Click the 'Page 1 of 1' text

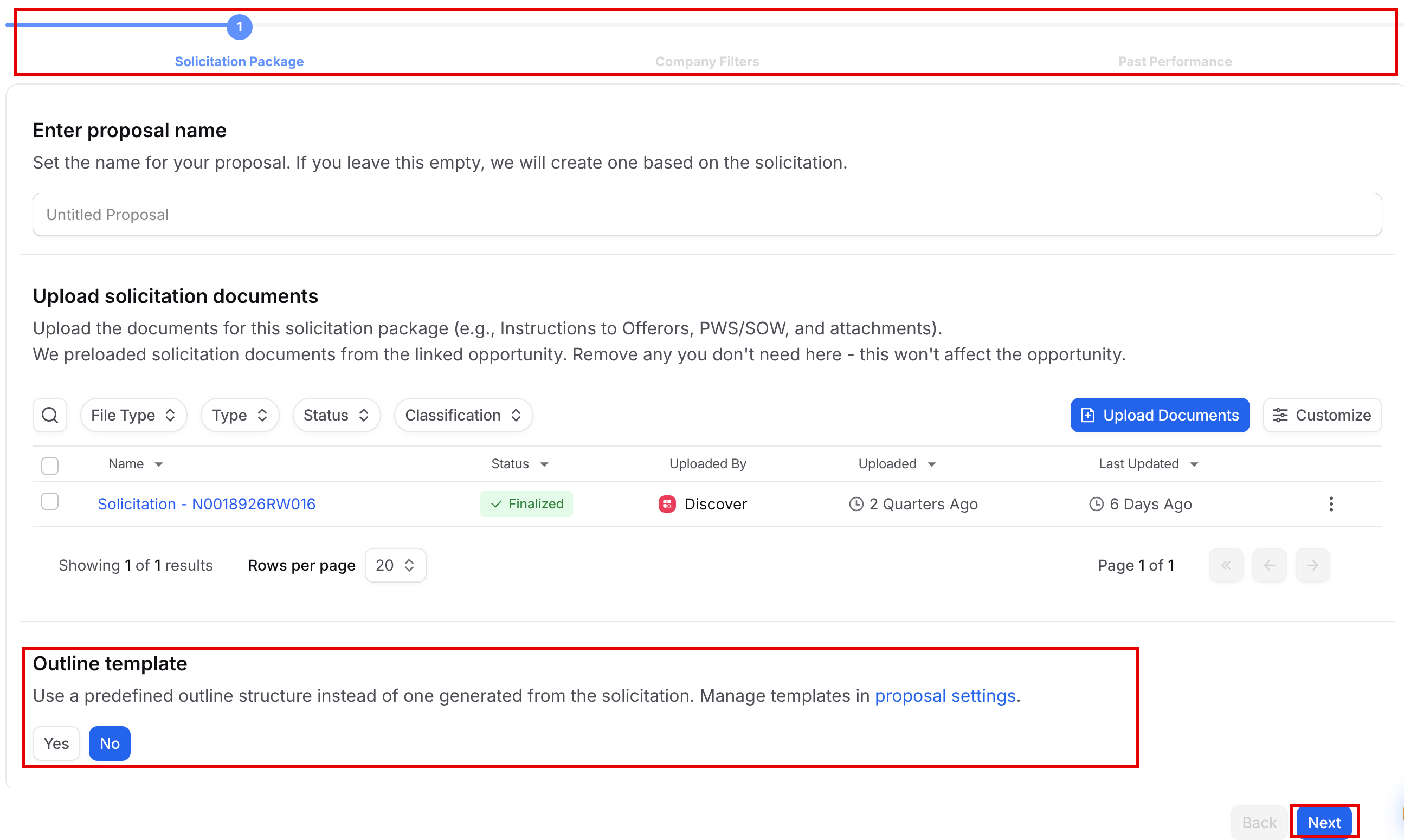pos(1136,565)
